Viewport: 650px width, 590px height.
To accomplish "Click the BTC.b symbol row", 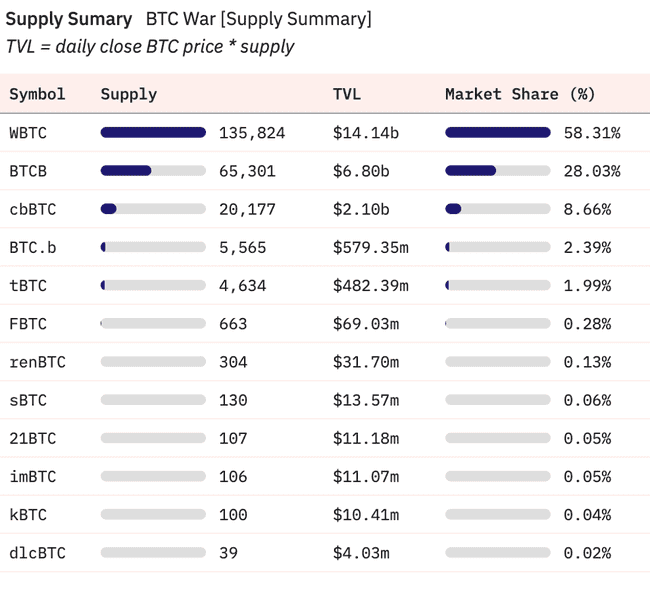I will [x=325, y=248].
